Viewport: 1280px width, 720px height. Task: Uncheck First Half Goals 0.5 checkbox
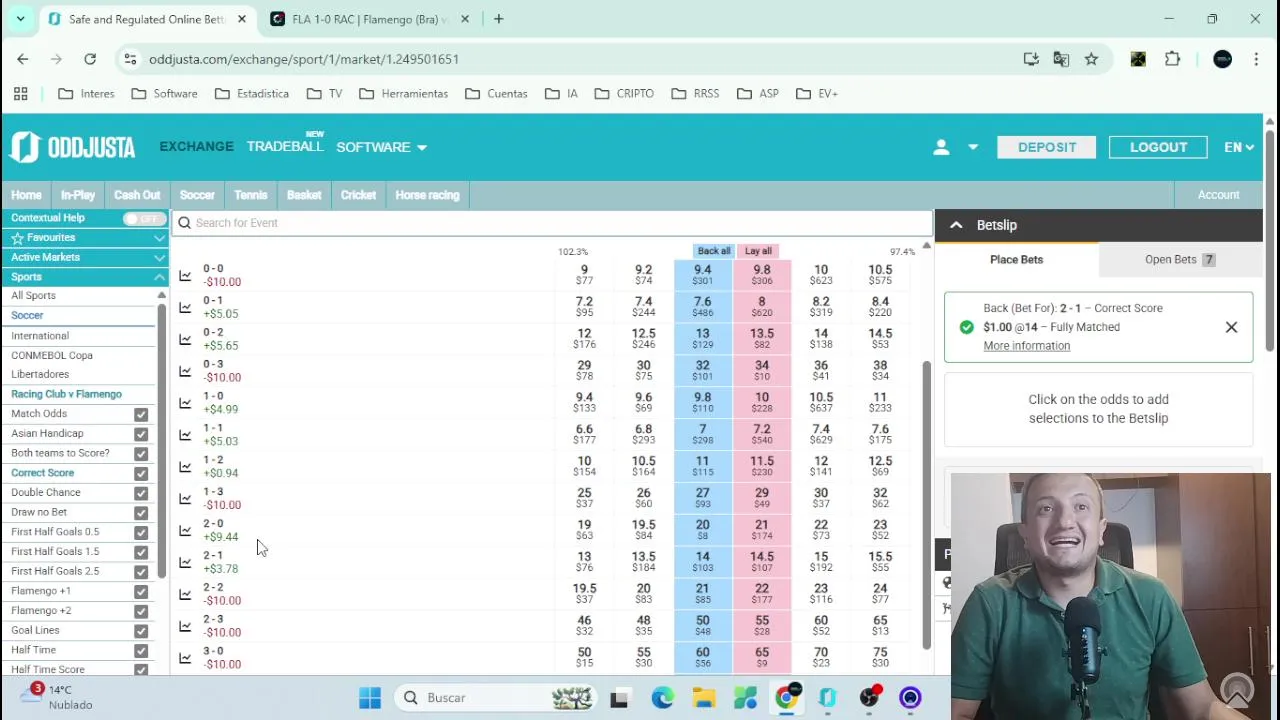(141, 532)
